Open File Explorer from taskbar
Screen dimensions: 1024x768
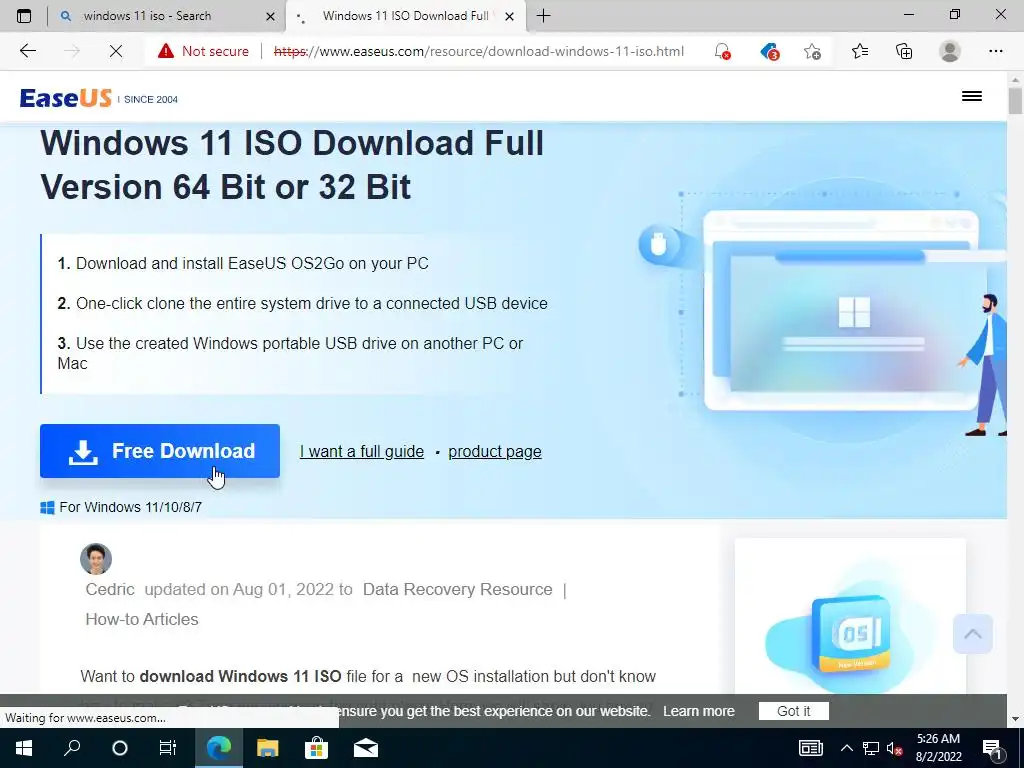click(267, 748)
